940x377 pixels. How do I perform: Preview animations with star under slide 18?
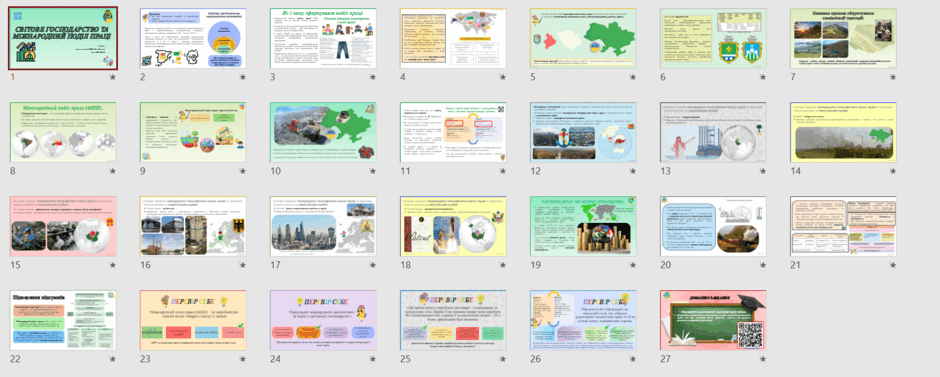click(502, 266)
